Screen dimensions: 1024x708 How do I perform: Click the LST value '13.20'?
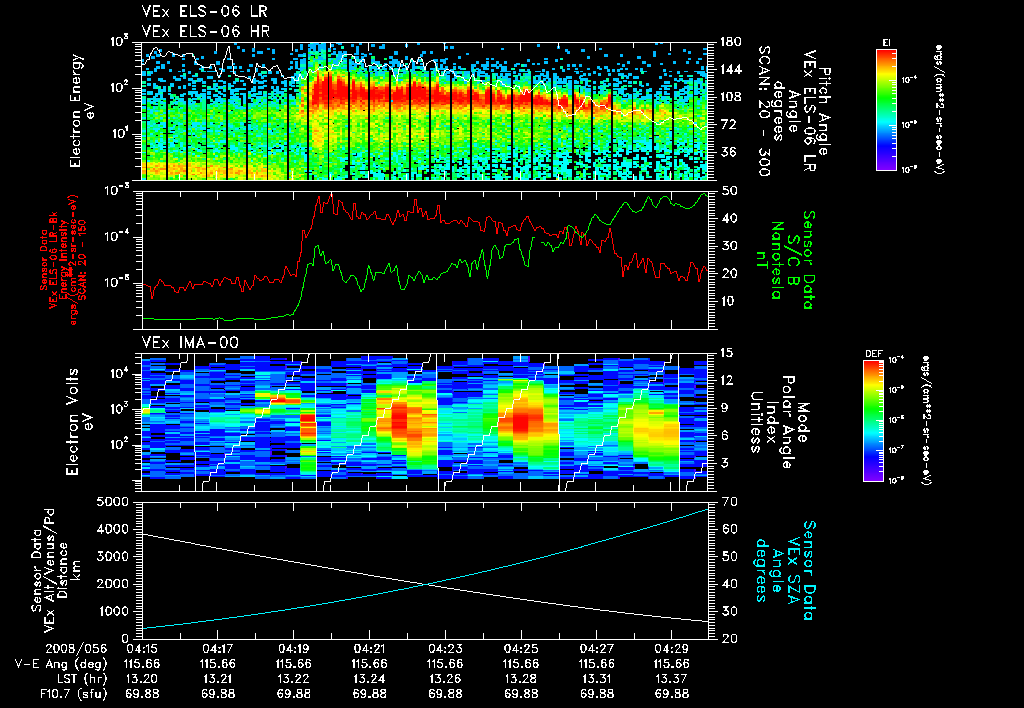[142, 679]
